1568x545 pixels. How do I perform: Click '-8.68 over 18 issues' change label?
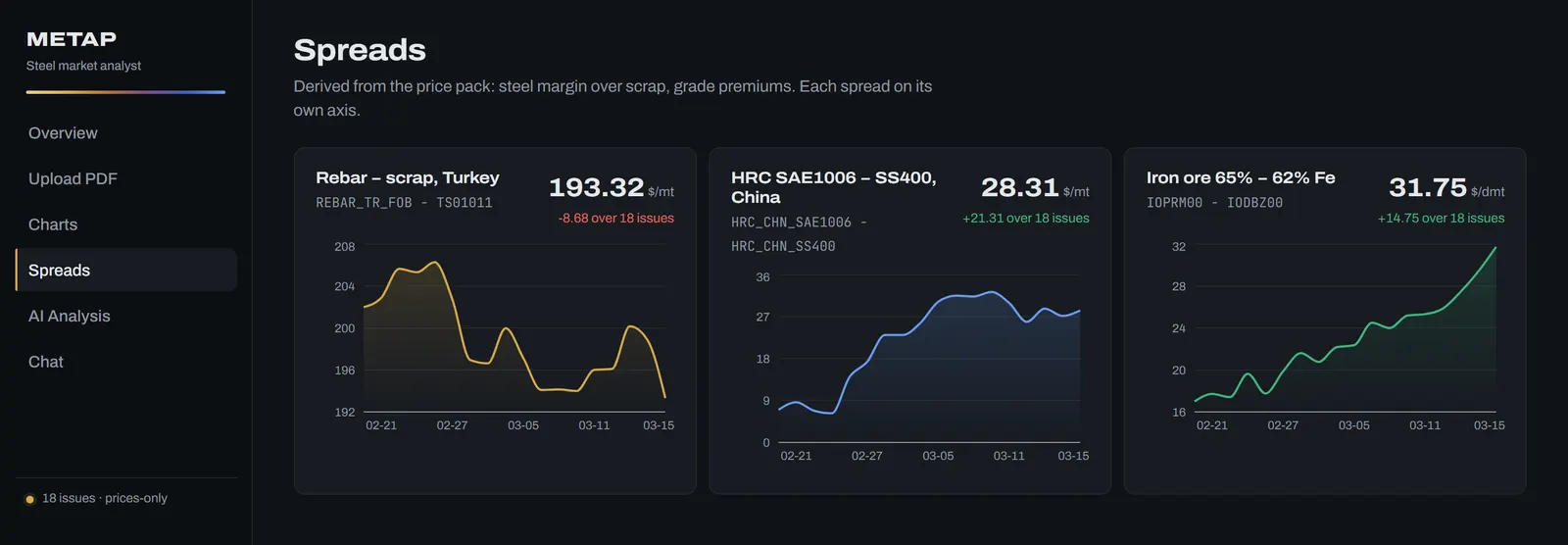point(615,219)
